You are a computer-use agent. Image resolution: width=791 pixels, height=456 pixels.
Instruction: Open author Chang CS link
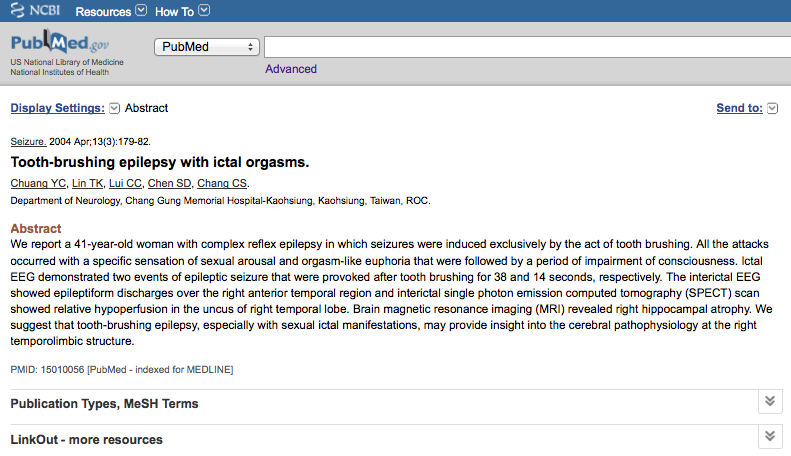click(222, 184)
